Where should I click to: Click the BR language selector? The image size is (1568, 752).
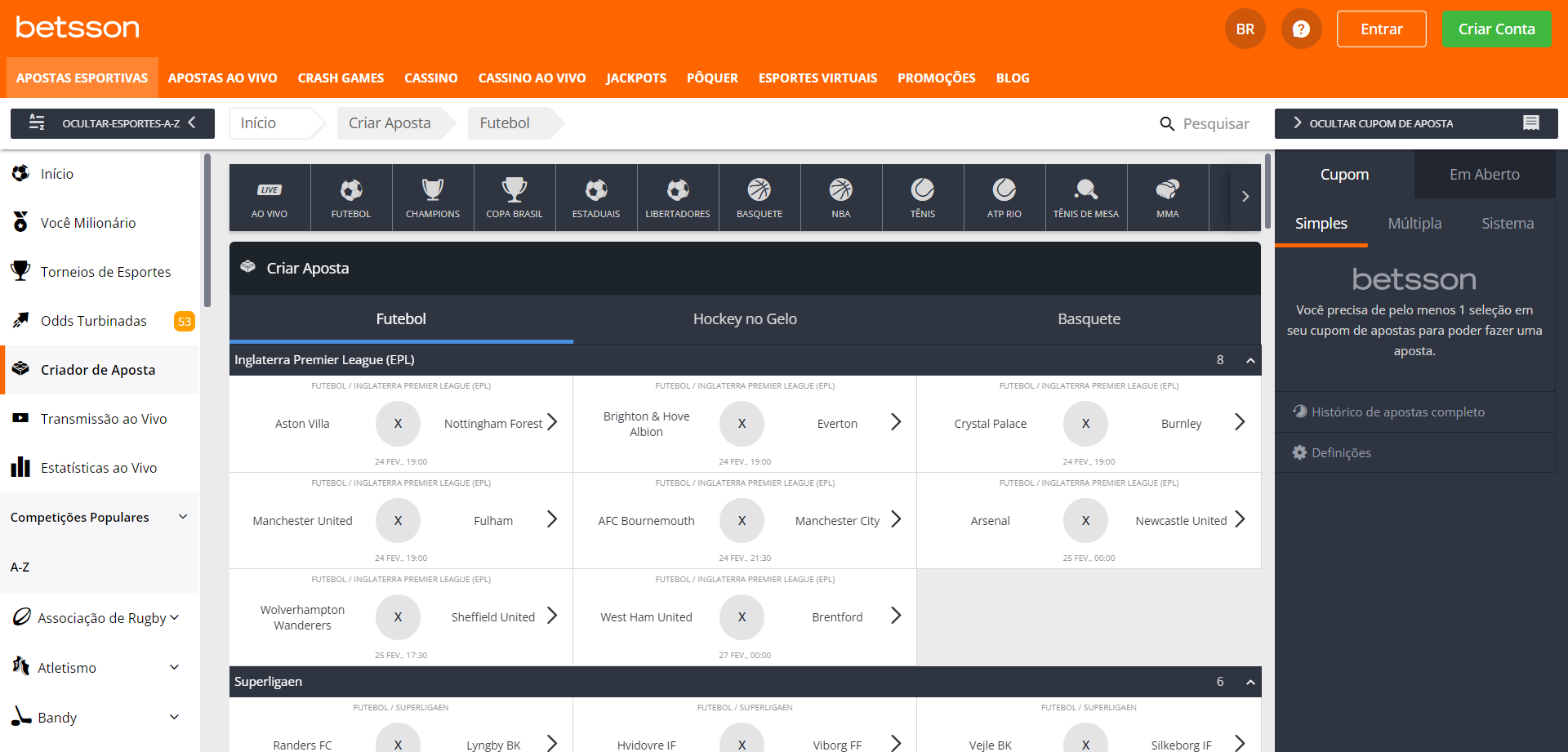1245,29
